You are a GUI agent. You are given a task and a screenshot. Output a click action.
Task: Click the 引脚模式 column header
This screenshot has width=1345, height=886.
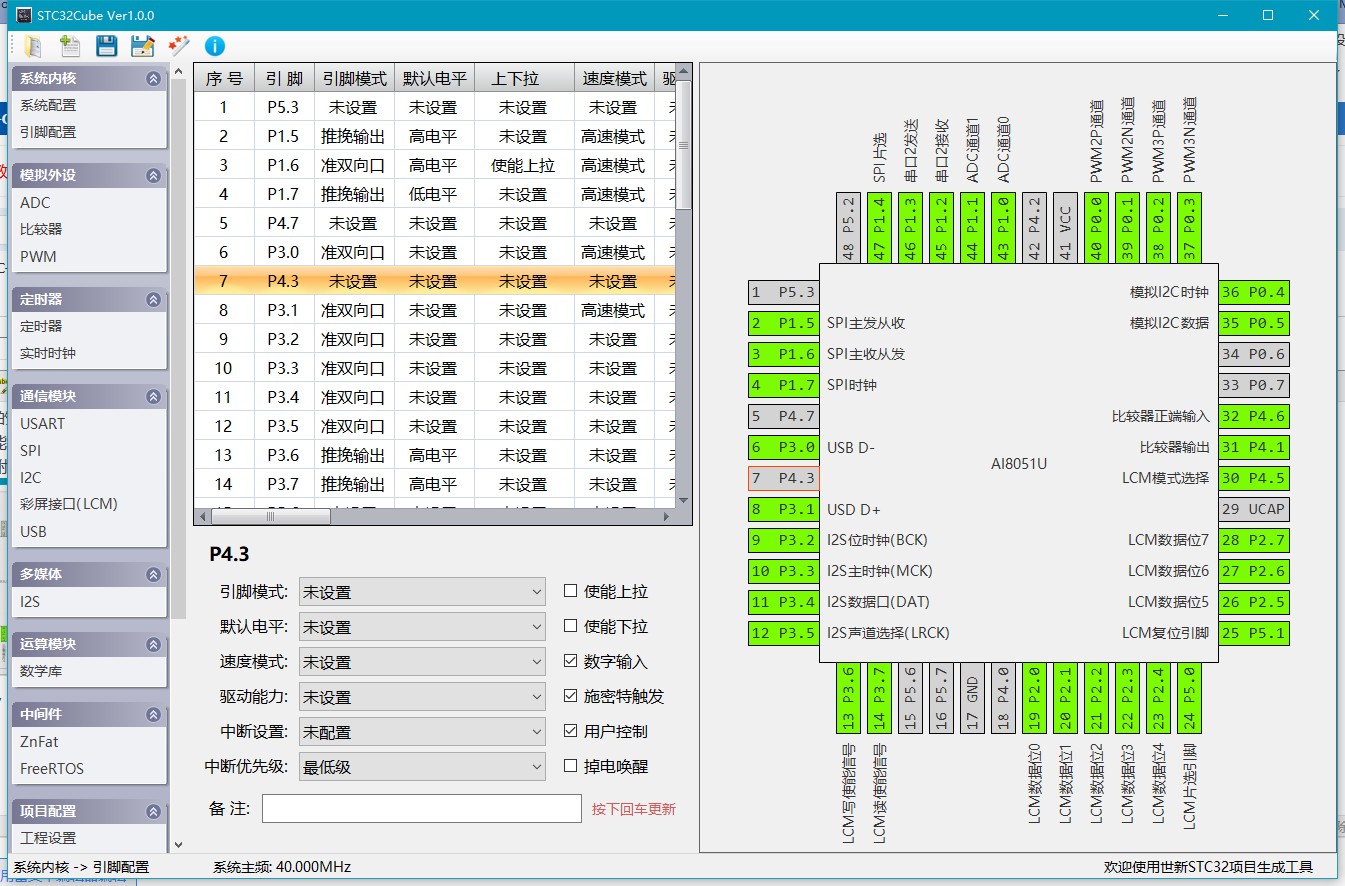[x=353, y=79]
